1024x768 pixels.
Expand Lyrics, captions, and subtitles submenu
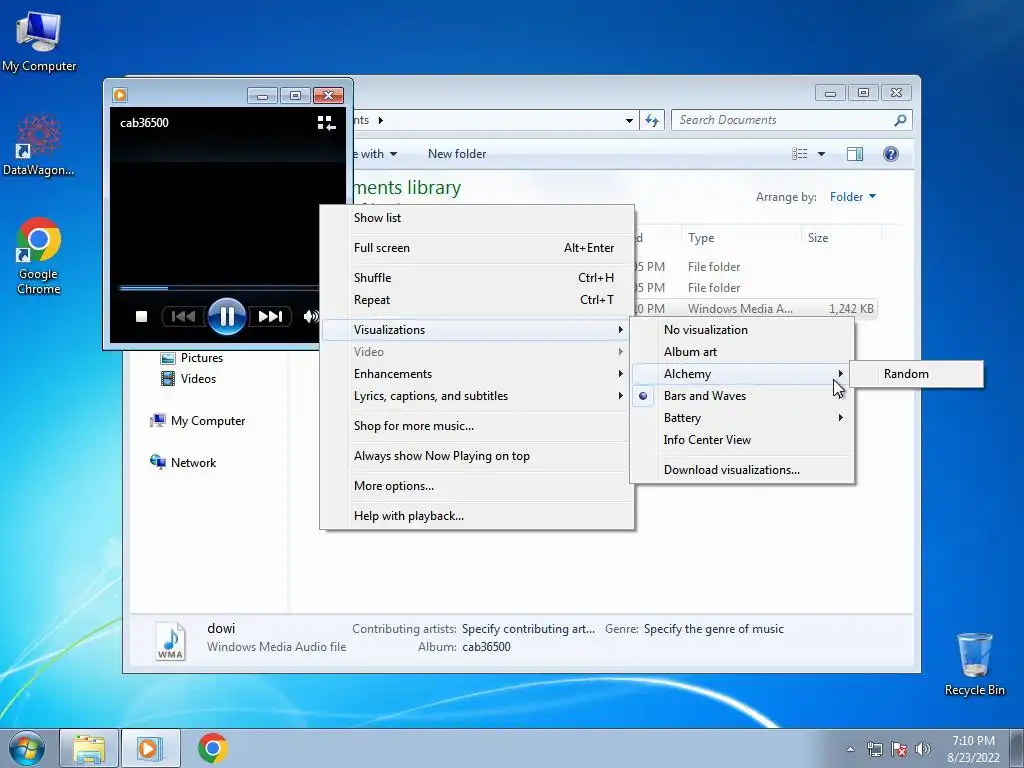[477, 396]
